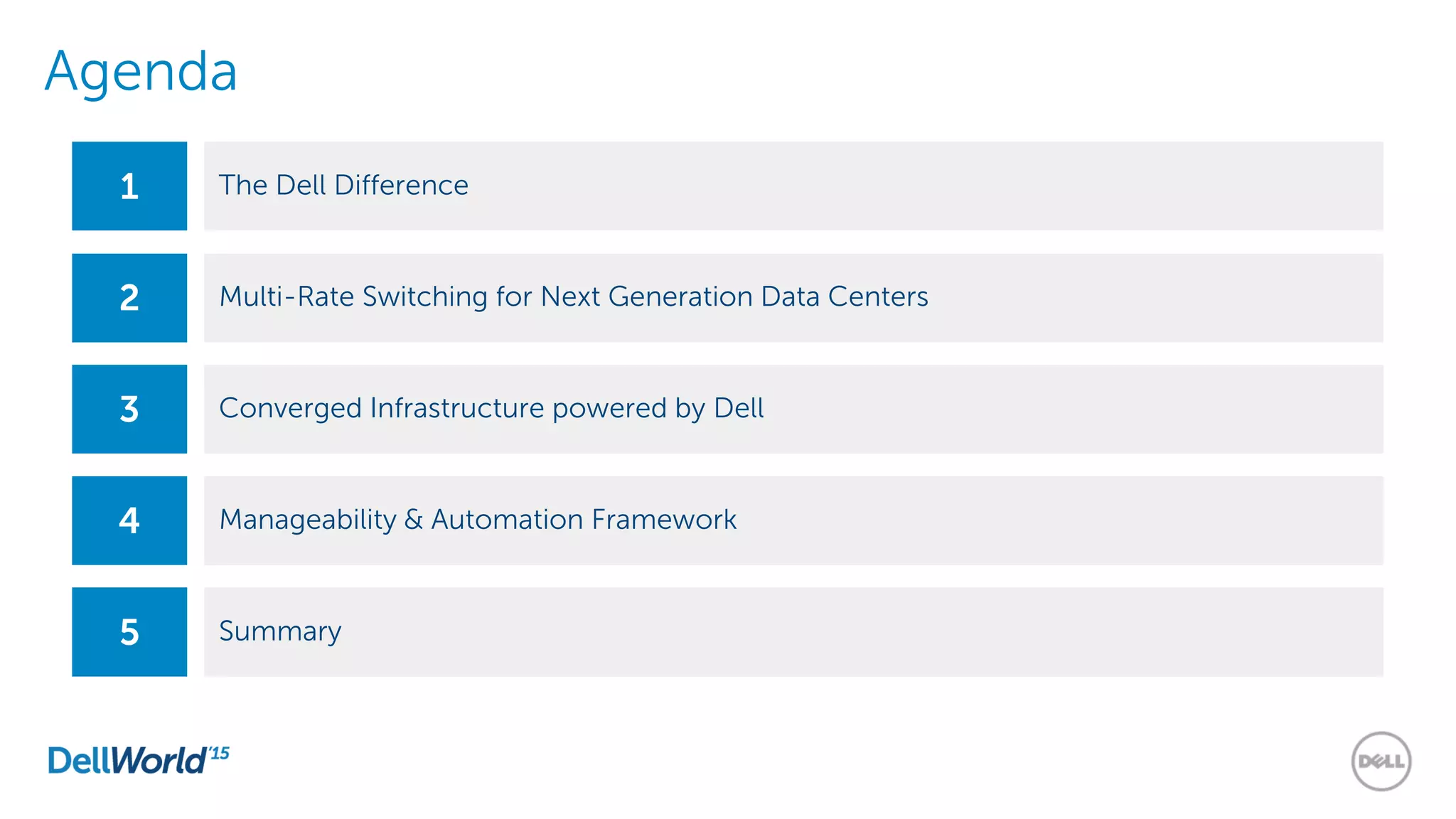
Task: Click the words "Data Centers" in item two
Action: pyautogui.click(x=844, y=296)
